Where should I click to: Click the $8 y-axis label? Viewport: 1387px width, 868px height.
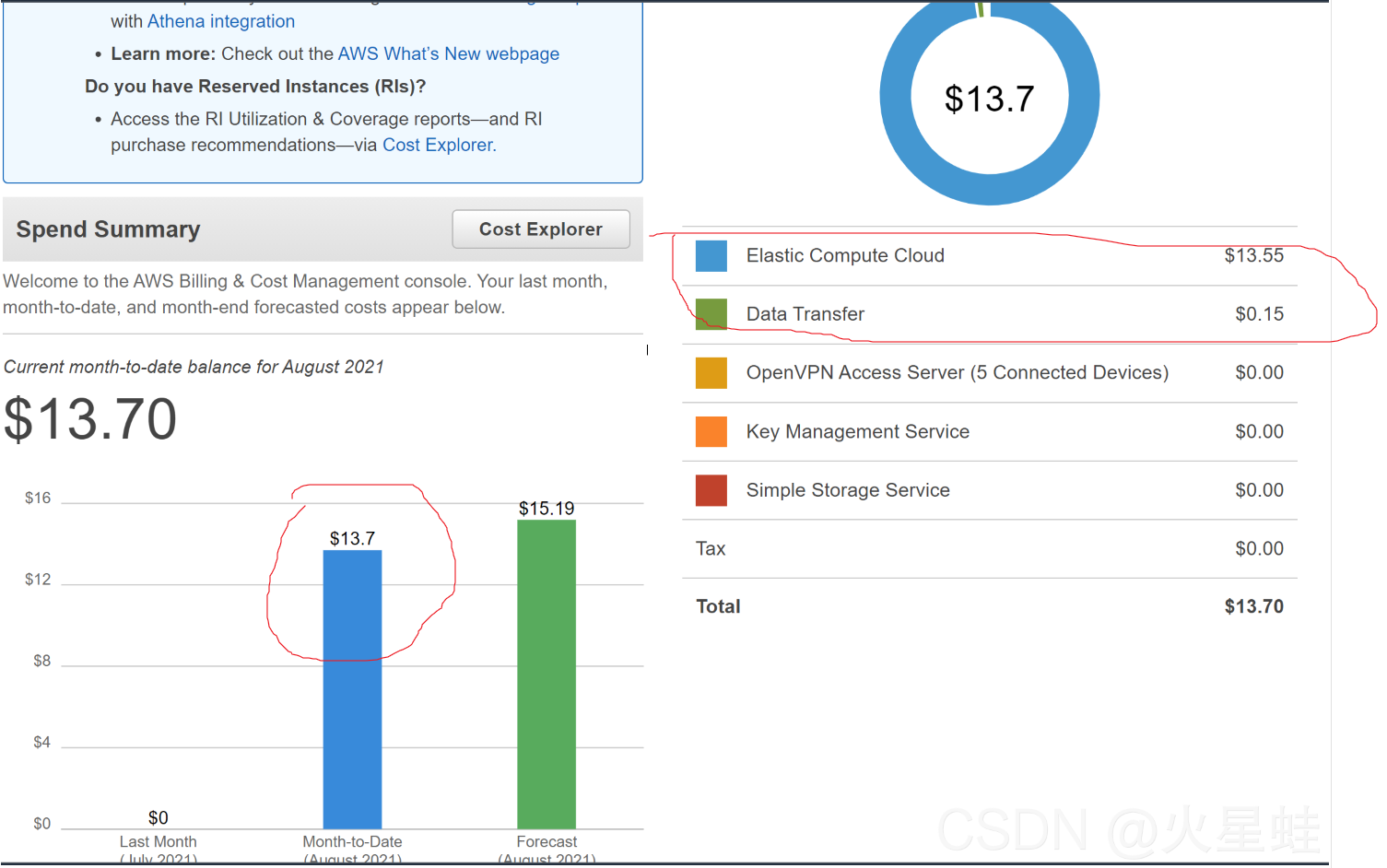pyautogui.click(x=41, y=661)
